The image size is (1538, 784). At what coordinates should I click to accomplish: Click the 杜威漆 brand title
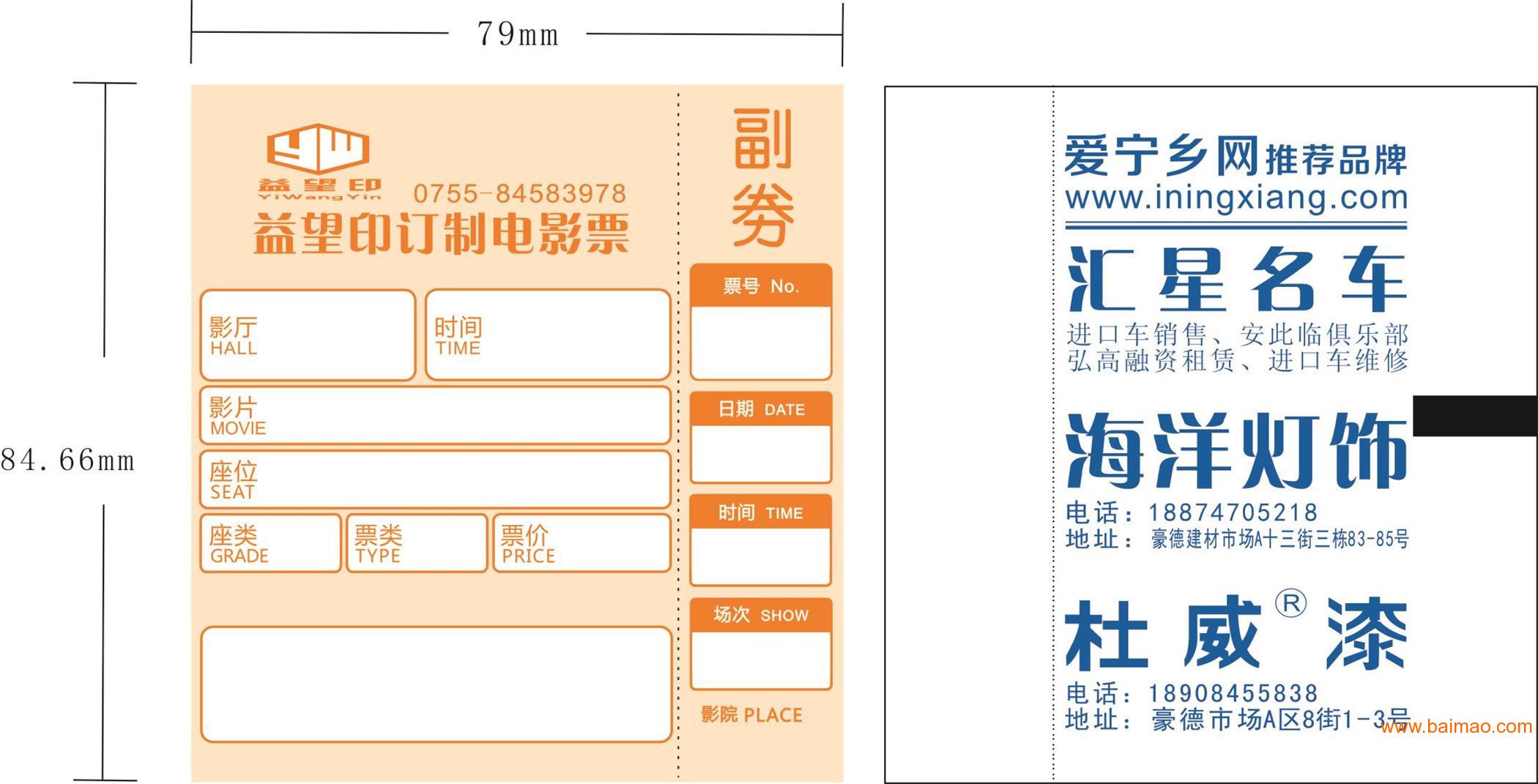pos(1236,633)
